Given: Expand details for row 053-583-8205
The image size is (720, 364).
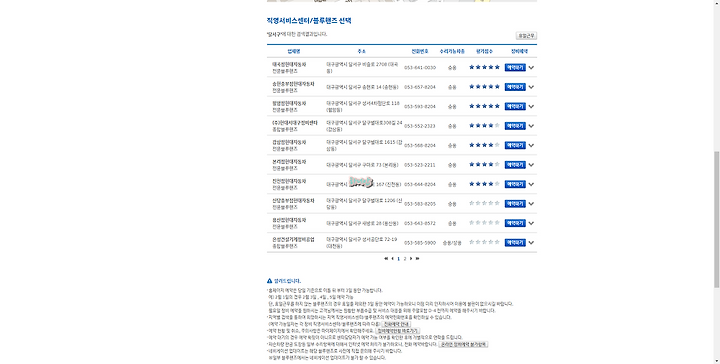Looking at the screenshot, I should [531, 204].
